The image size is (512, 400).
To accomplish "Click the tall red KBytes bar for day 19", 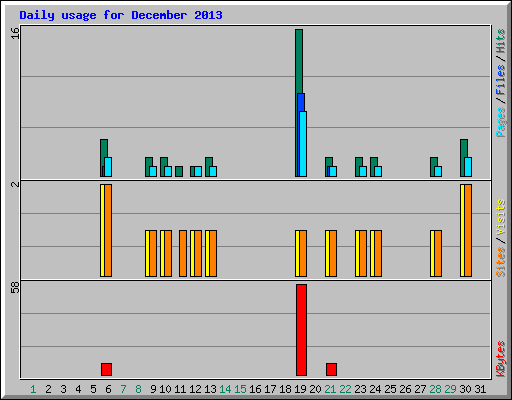I will 301,330.
